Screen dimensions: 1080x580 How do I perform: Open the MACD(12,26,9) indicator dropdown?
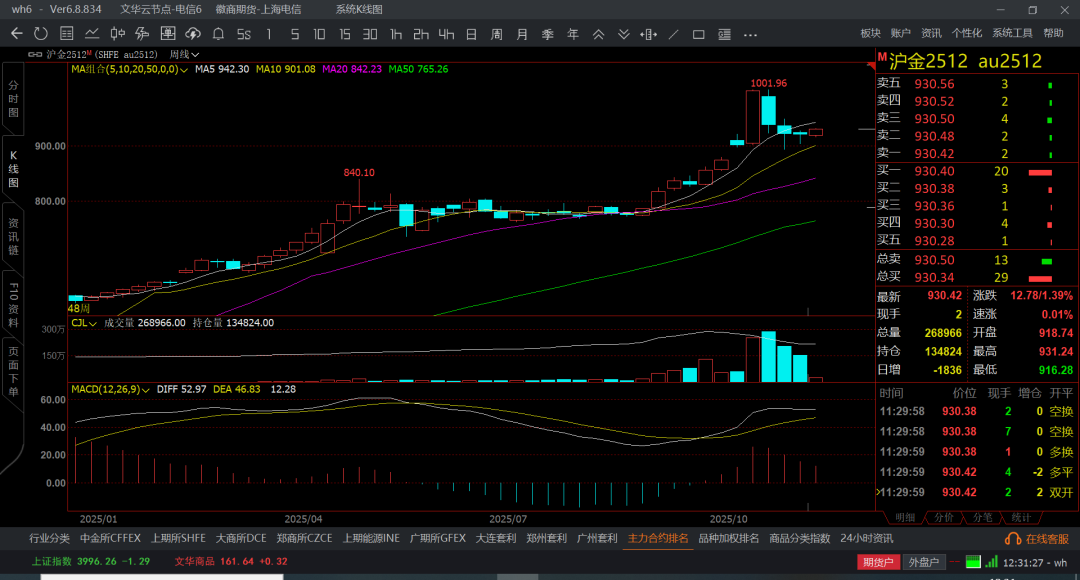tap(110, 389)
